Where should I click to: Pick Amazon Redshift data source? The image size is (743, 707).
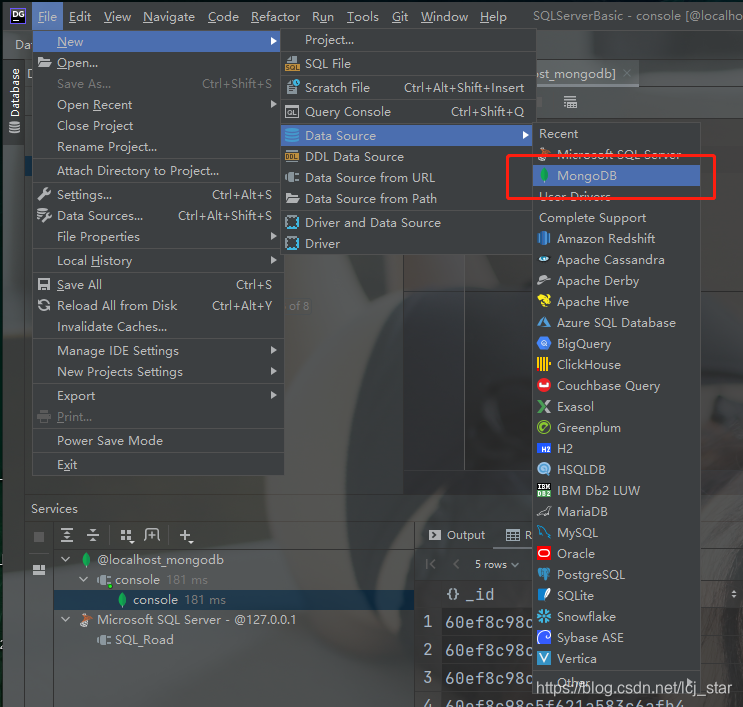click(x=616, y=238)
